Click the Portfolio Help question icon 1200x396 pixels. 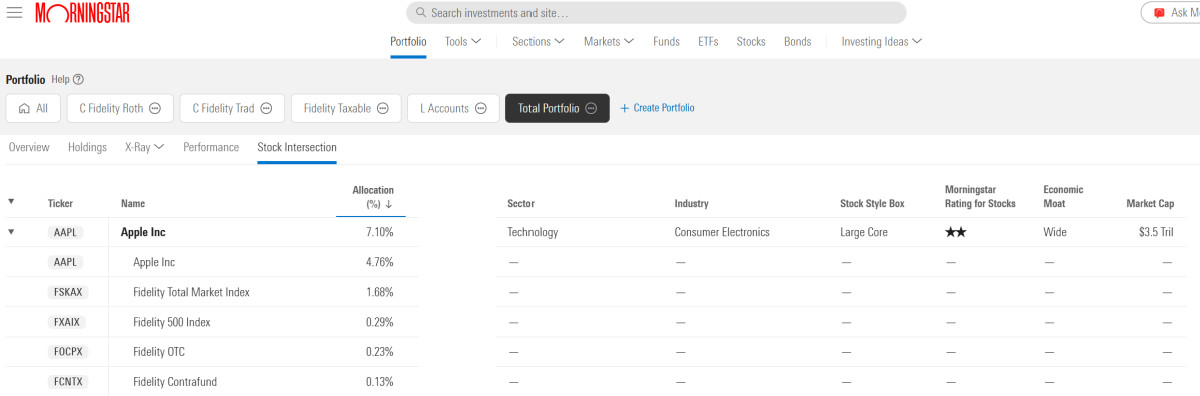(79, 79)
